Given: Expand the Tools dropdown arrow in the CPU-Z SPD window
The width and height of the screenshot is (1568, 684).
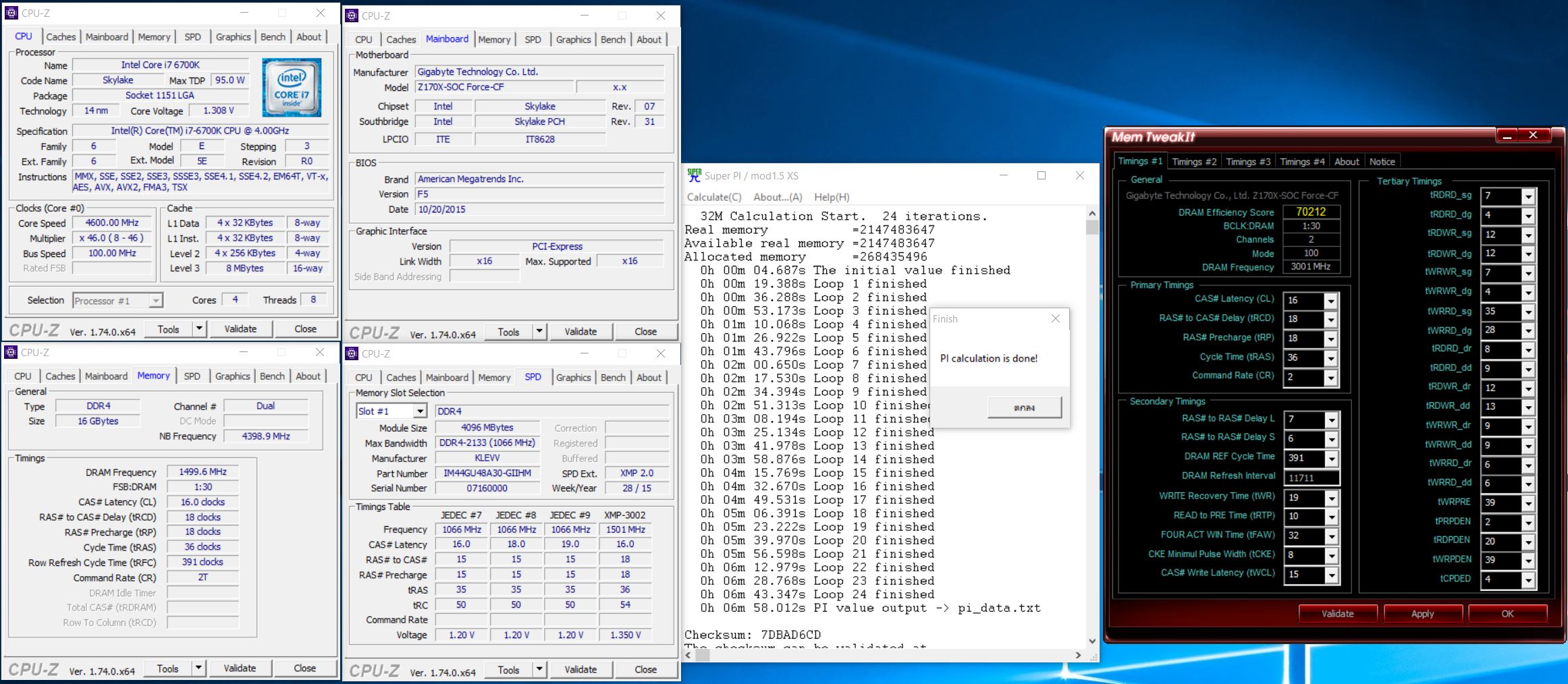Looking at the screenshot, I should click(x=539, y=669).
